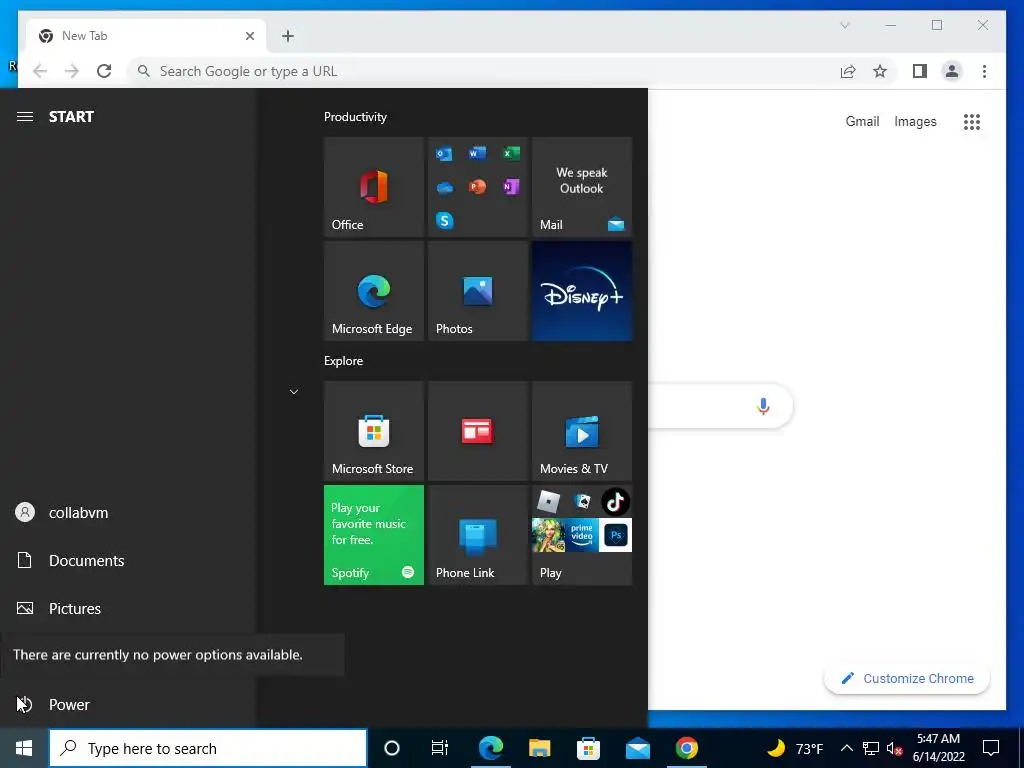Open Task View on the taskbar

440,748
